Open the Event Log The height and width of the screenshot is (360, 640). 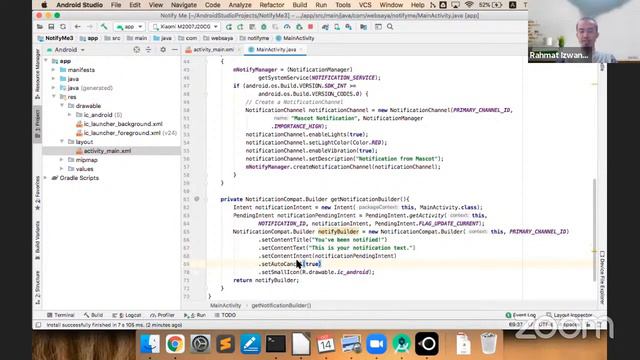pos(521,315)
